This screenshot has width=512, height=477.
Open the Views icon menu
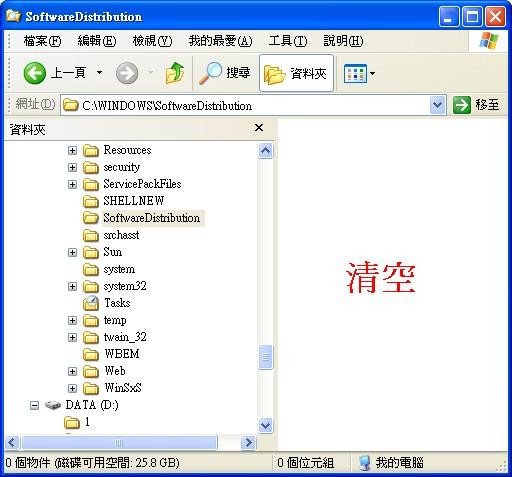359,73
